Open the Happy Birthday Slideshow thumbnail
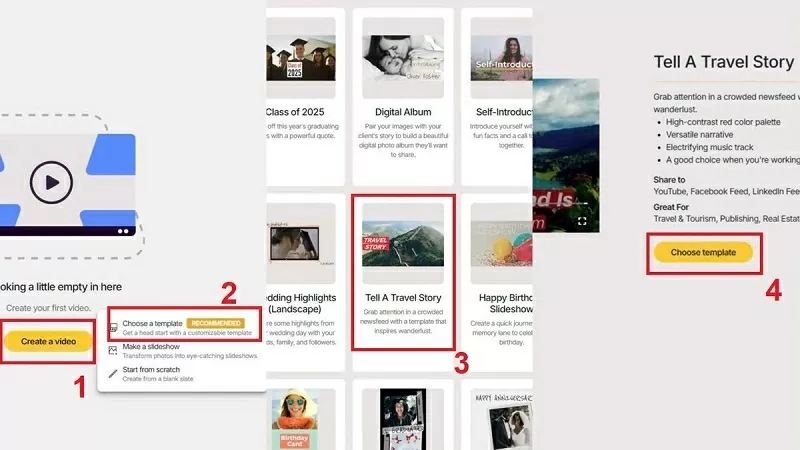Screen dimensions: 800x450 [x=502, y=243]
